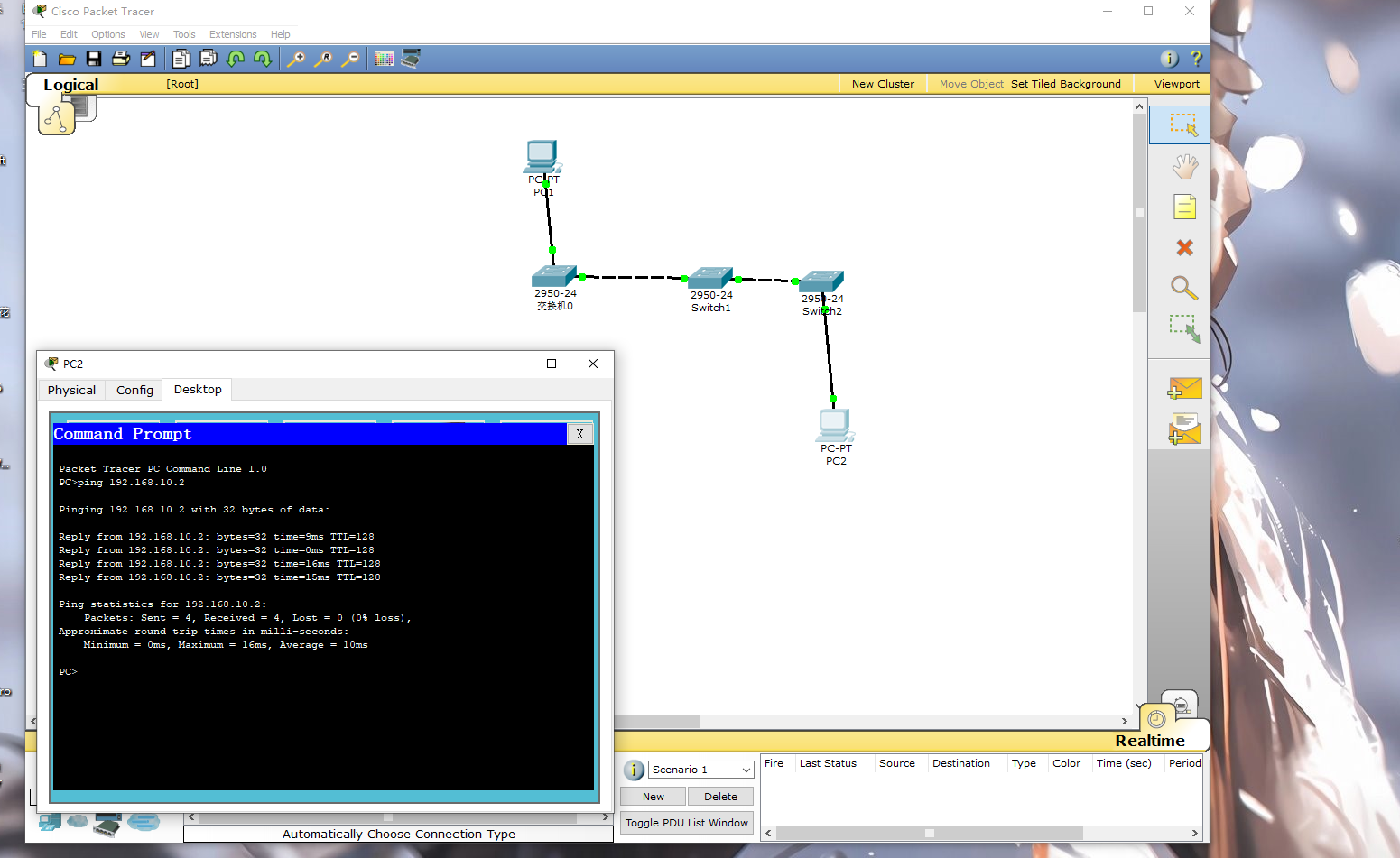Undo the last action with the green arrow
1400x858 pixels.
click(x=236, y=59)
